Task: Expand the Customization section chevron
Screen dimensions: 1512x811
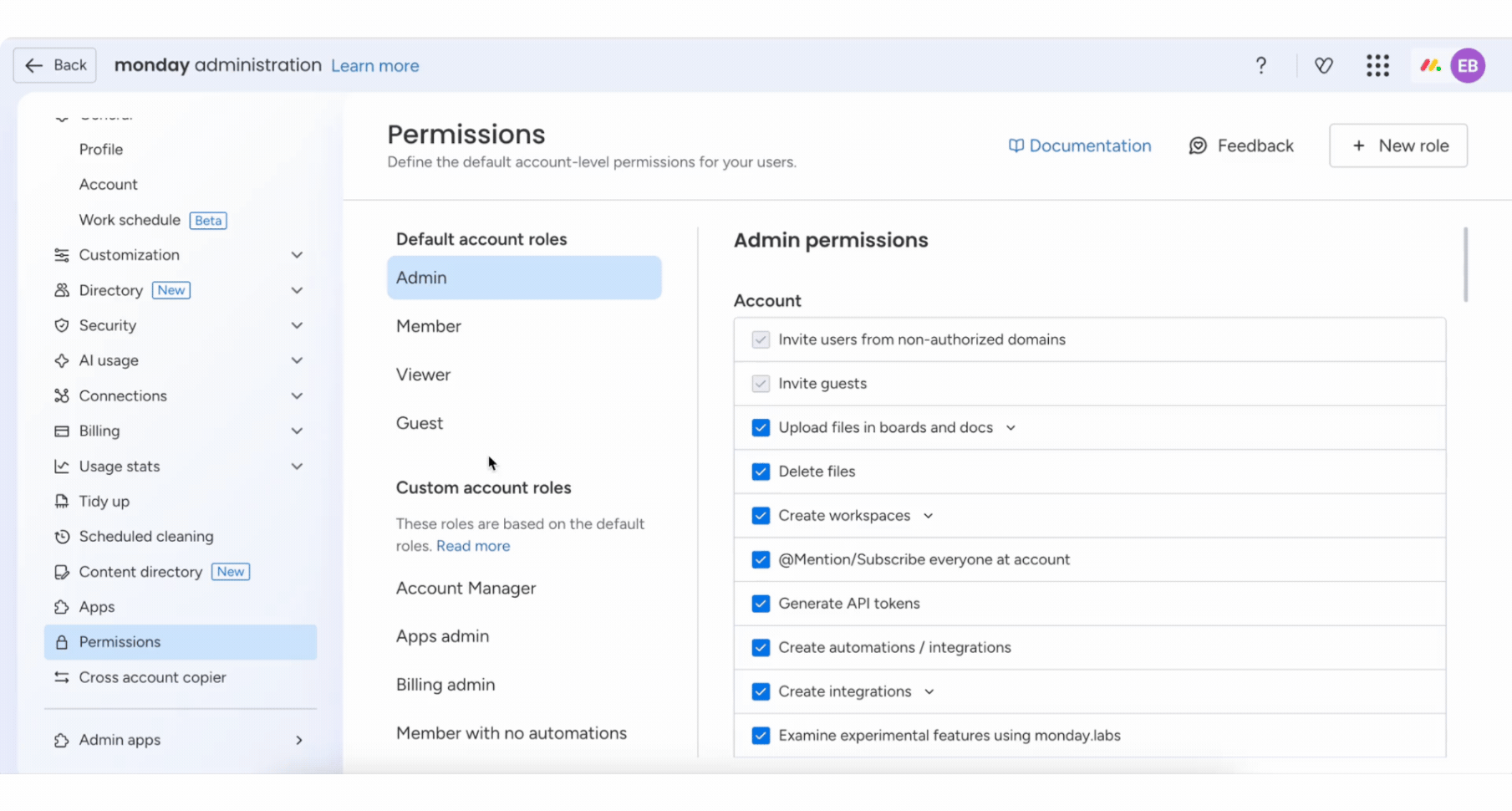Action: 297,255
